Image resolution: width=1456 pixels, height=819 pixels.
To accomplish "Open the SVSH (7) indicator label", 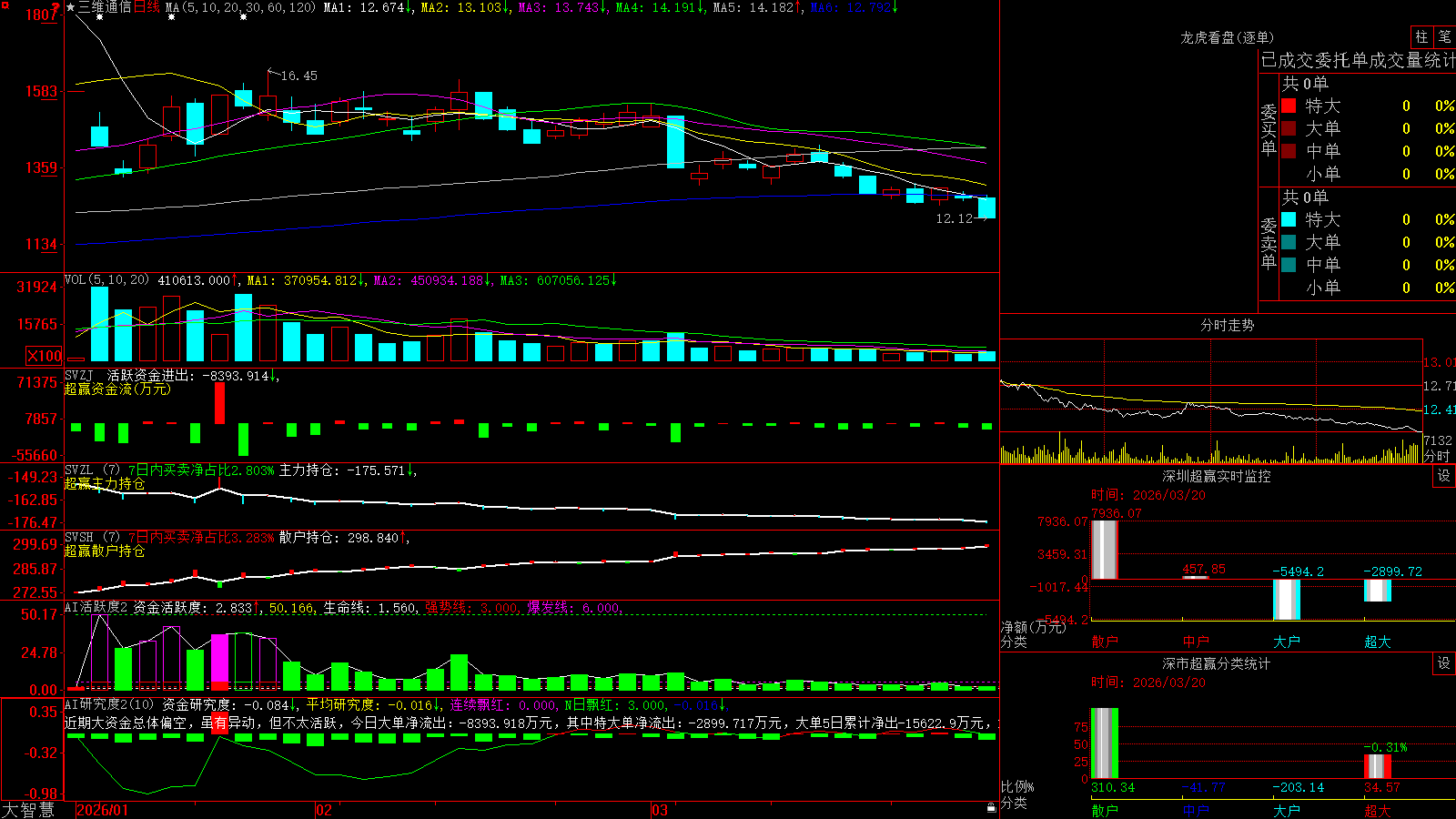I will (x=92, y=537).
